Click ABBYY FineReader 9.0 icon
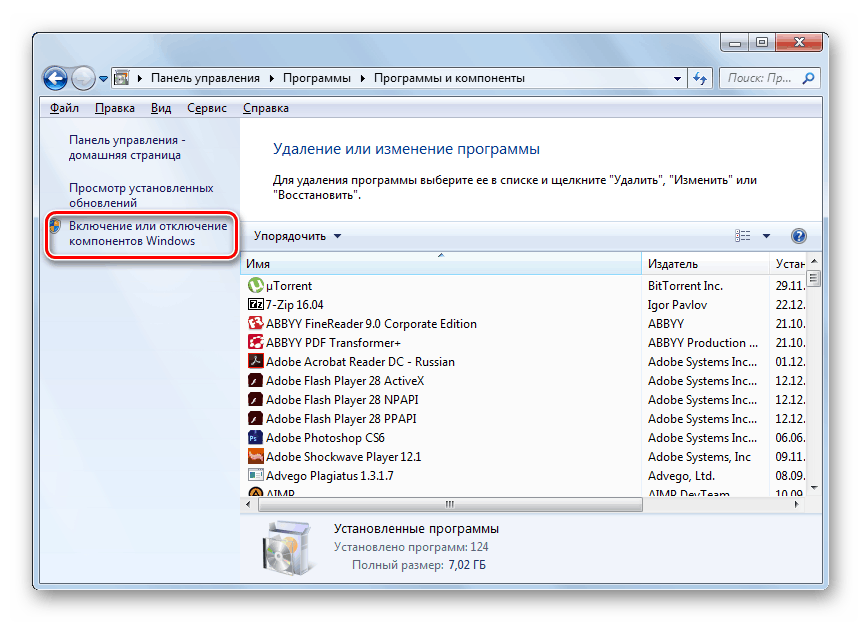862x623 pixels. click(x=256, y=323)
